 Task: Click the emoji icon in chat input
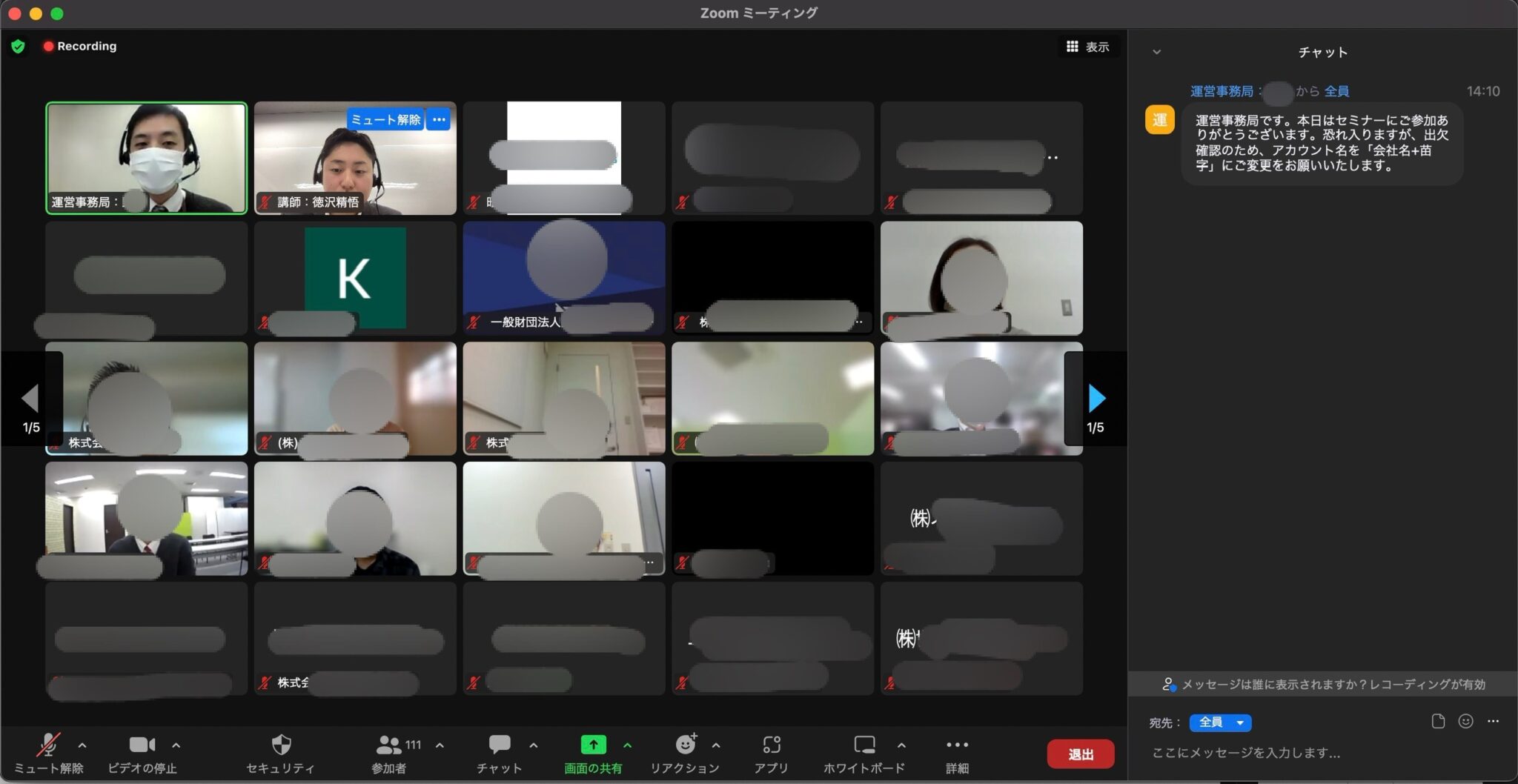coord(1465,721)
